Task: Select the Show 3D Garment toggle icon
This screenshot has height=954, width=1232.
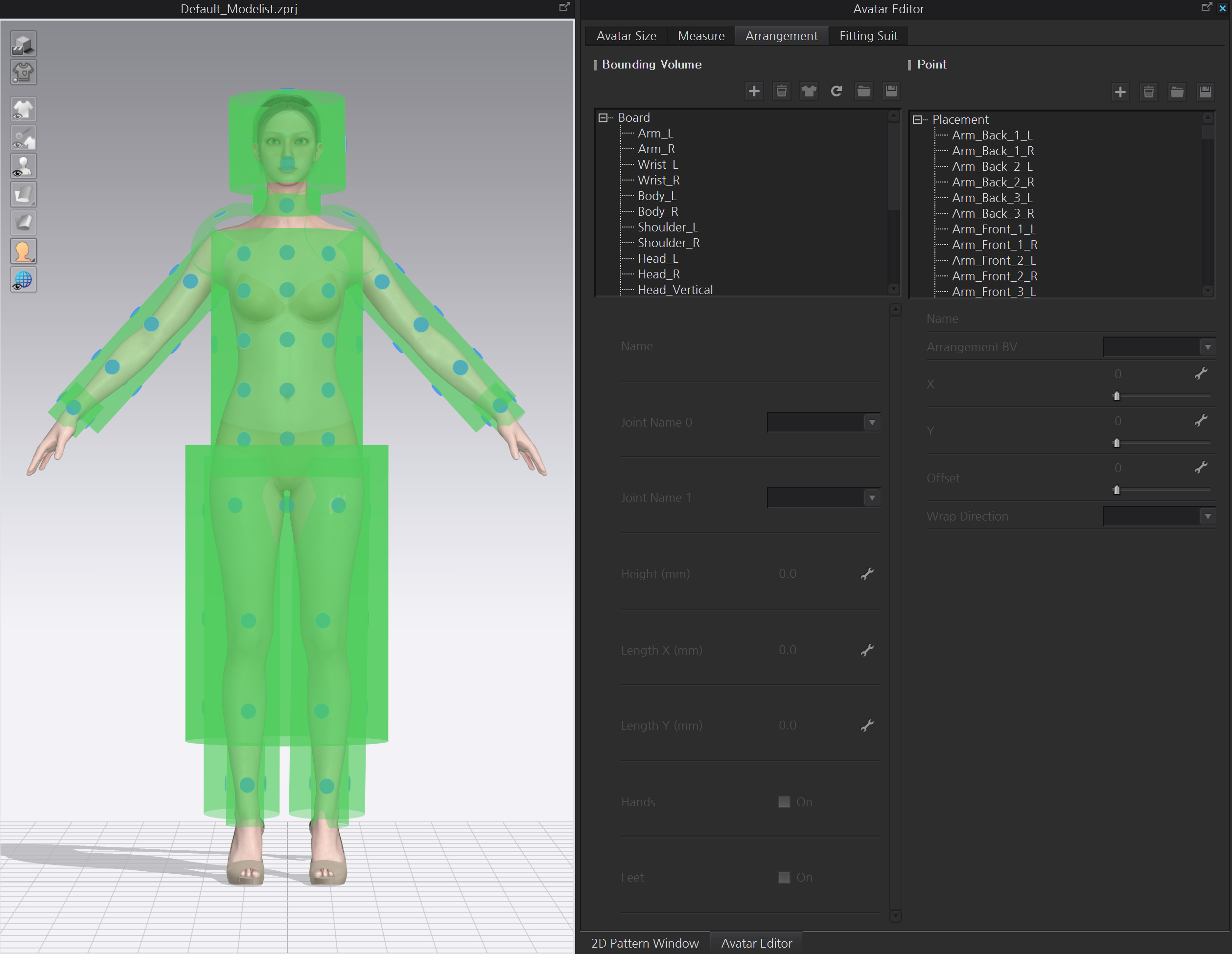Action: pyautogui.click(x=23, y=110)
